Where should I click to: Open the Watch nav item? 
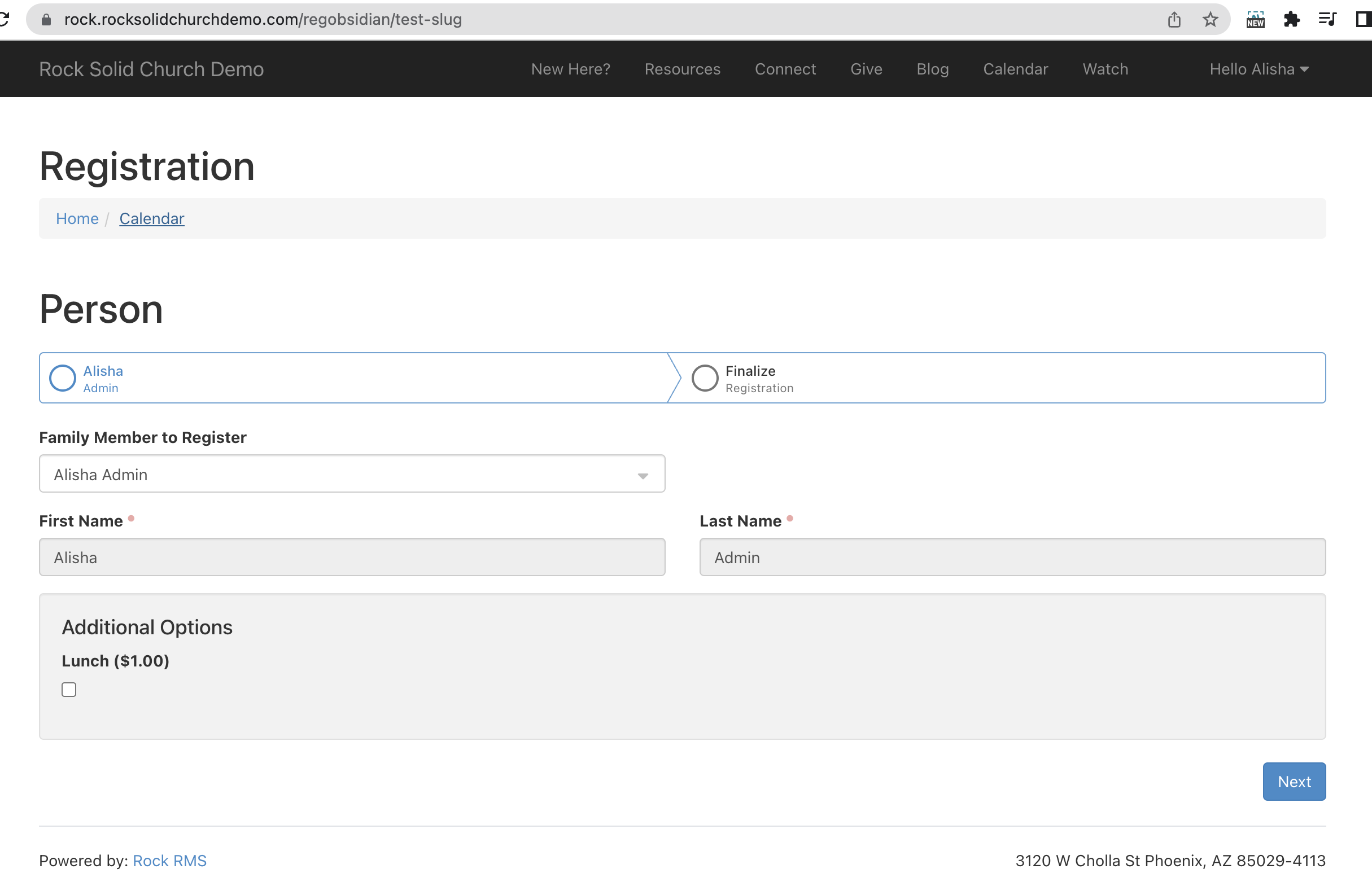(x=1104, y=69)
